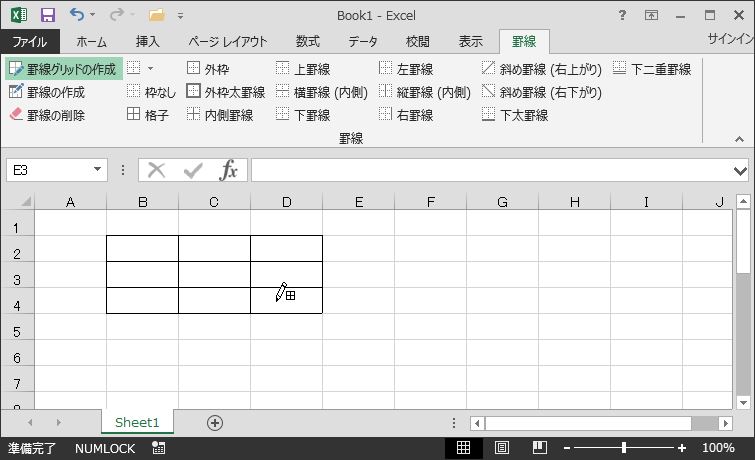
Task: Click the Name Box showing E3
Action: coord(48,170)
